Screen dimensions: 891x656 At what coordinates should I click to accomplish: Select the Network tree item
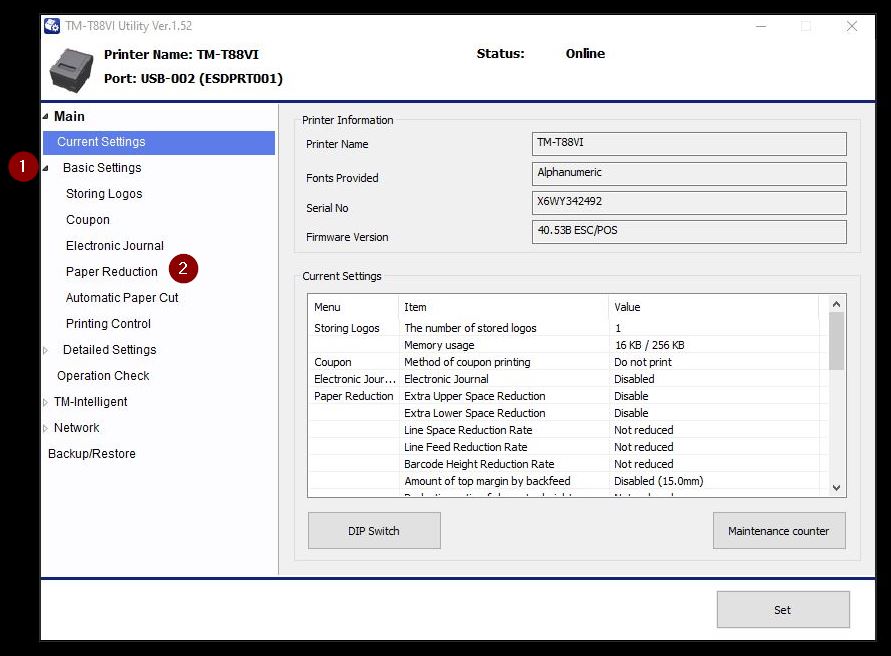pos(77,427)
